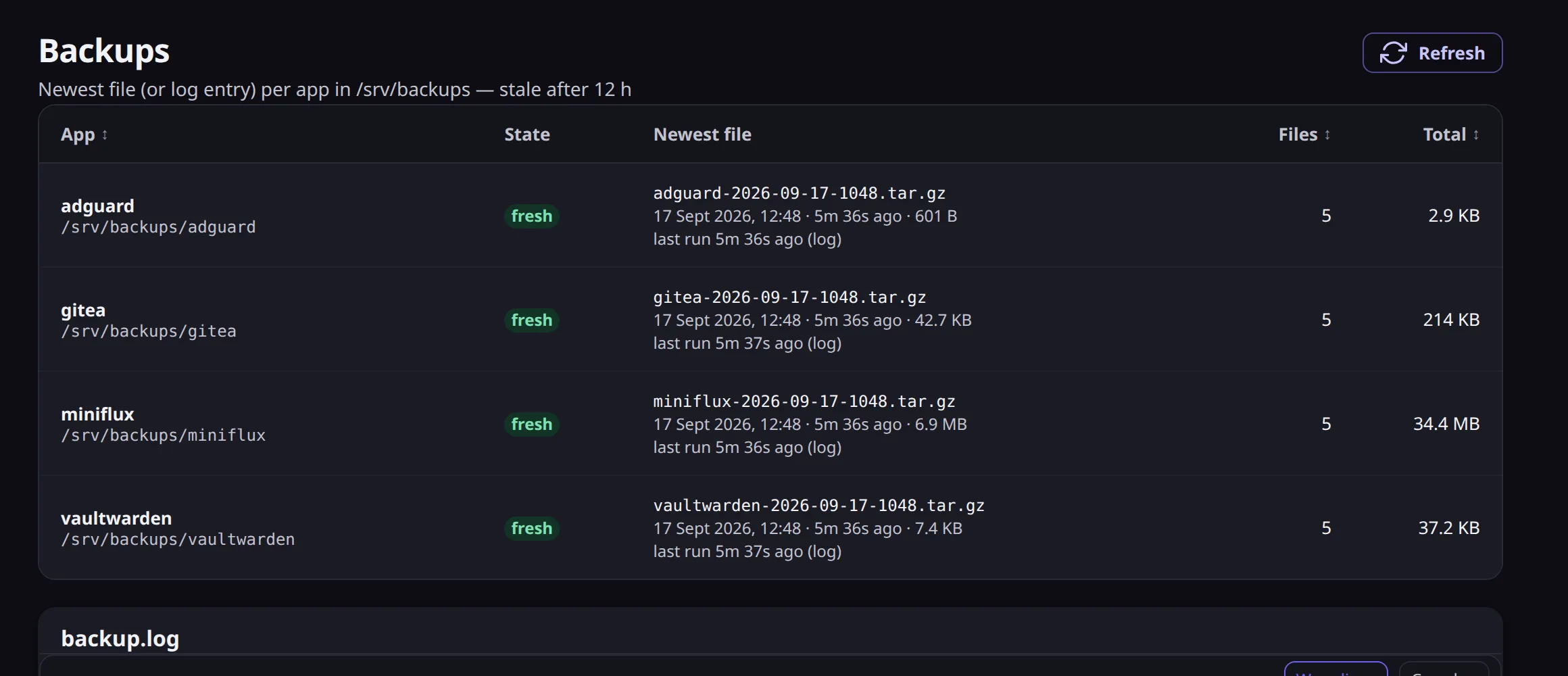Image resolution: width=1568 pixels, height=676 pixels.
Task: Click files count 5 in miniflux row
Action: tap(1326, 424)
